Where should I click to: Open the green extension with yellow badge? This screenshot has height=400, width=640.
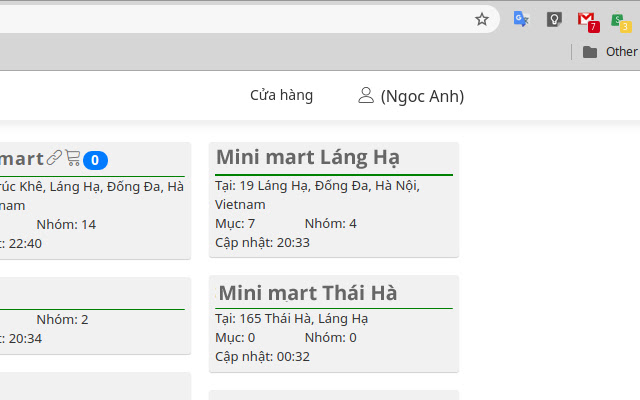(620, 20)
